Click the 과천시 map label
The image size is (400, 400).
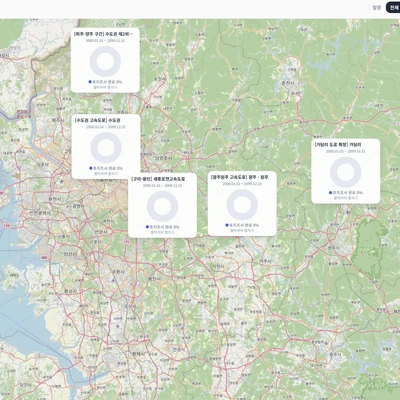click(108, 221)
